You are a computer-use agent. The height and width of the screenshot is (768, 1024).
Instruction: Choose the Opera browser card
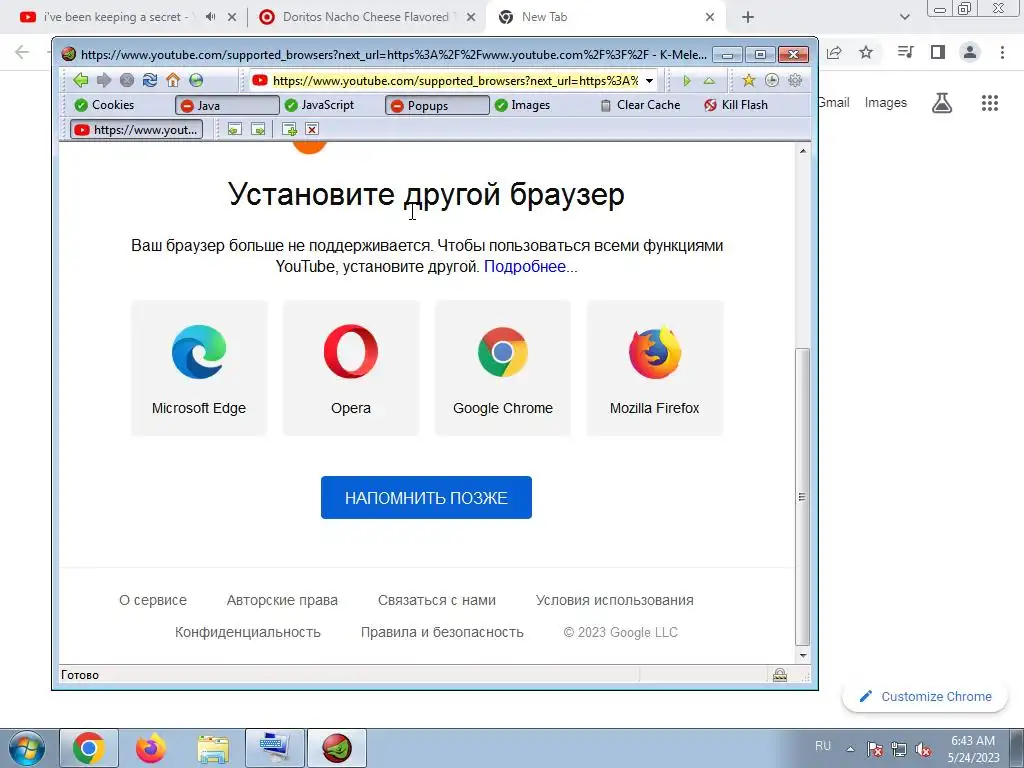point(351,368)
